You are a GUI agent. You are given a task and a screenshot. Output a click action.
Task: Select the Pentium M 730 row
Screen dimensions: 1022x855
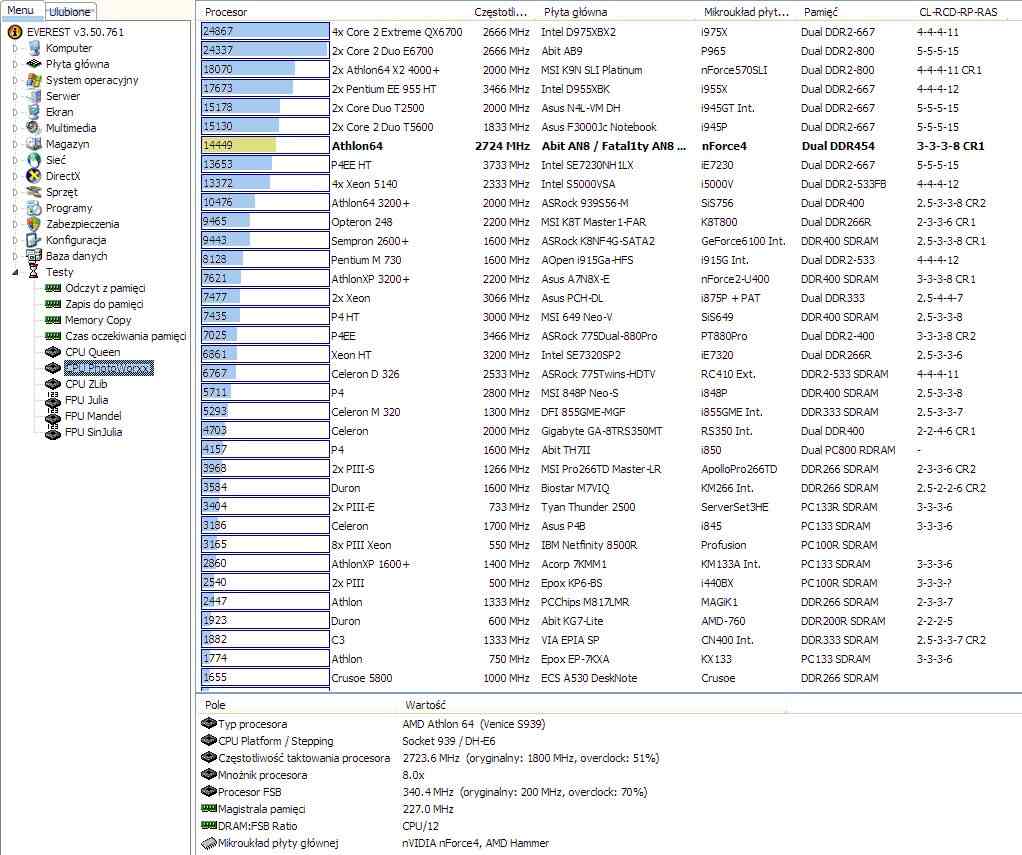coord(609,259)
